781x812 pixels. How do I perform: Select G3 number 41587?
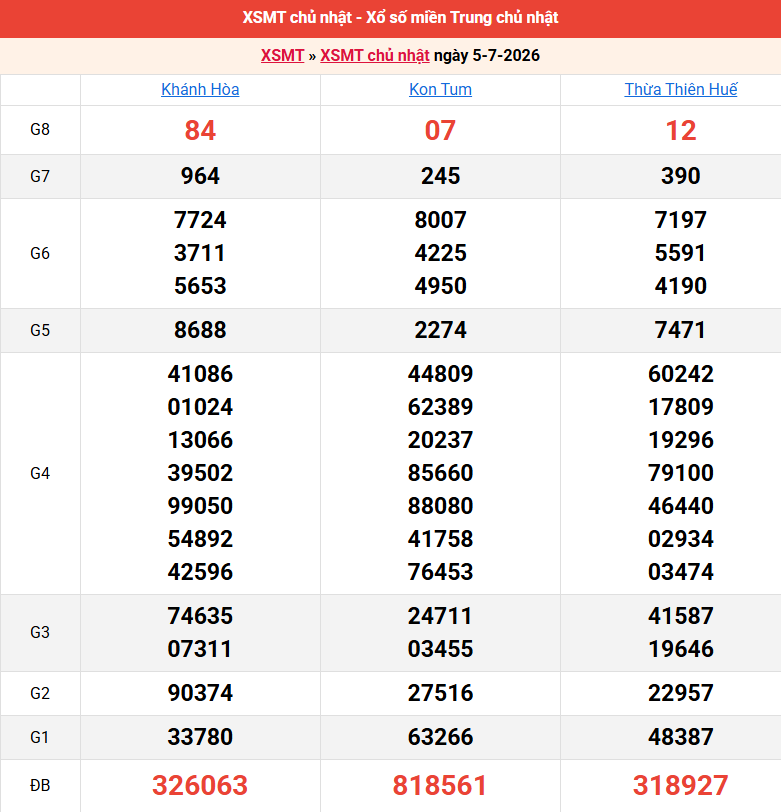pos(681,616)
